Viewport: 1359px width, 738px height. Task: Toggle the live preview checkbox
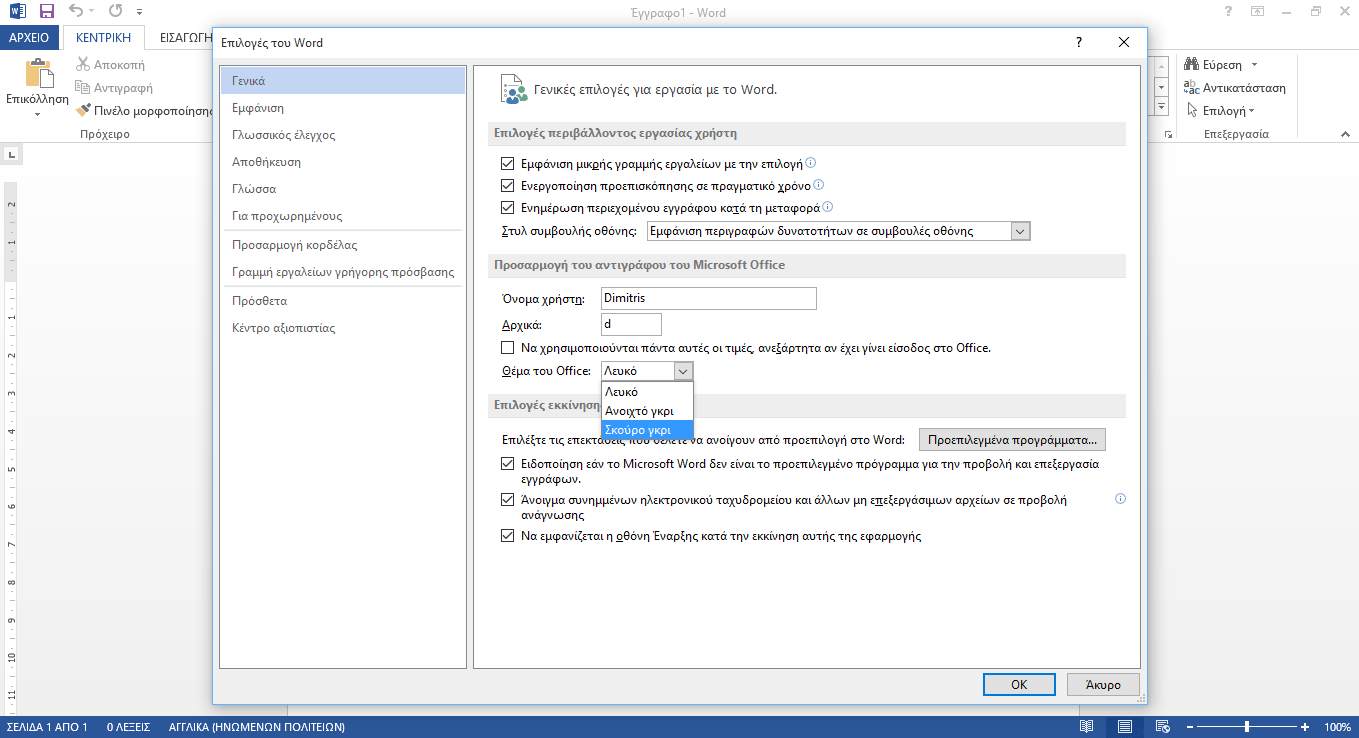click(507, 186)
